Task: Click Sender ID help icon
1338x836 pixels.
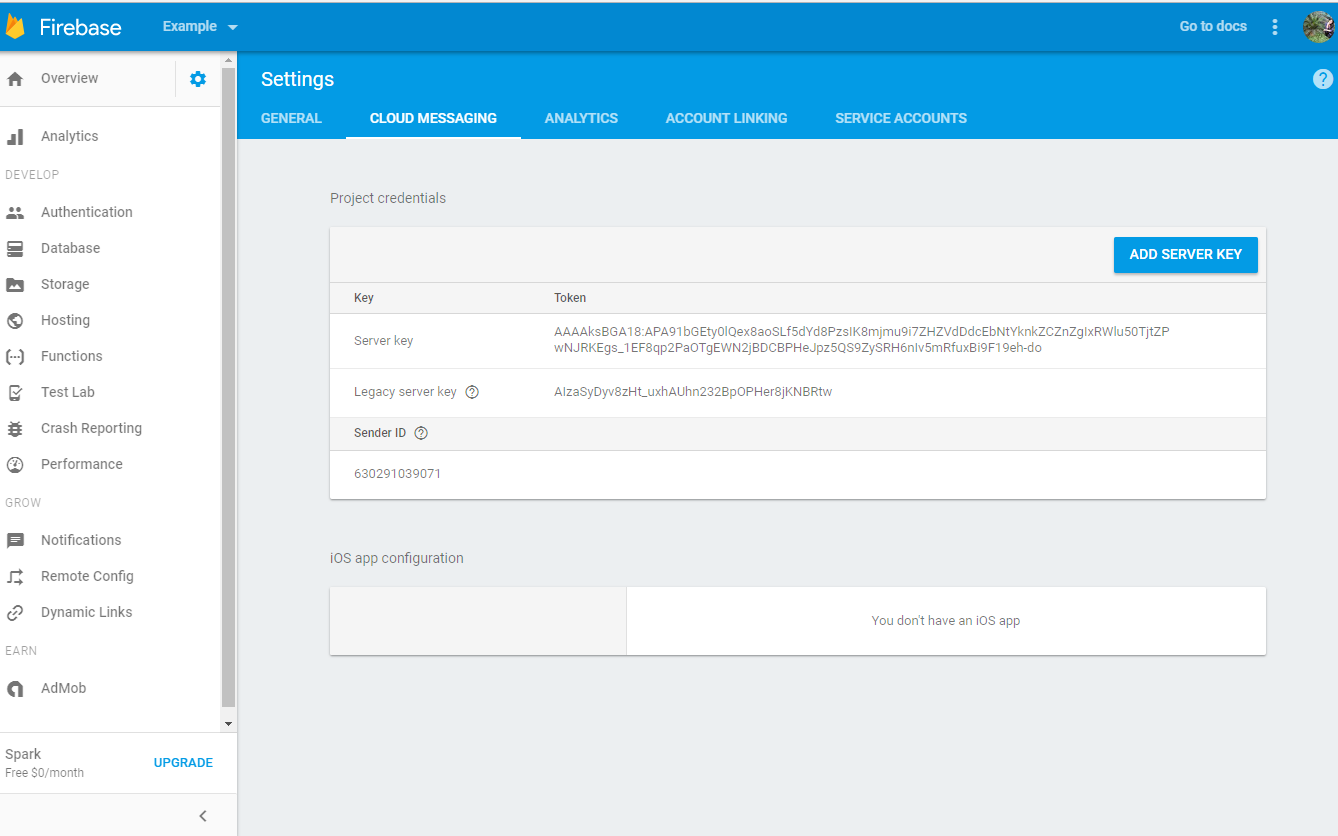Action: (421, 433)
